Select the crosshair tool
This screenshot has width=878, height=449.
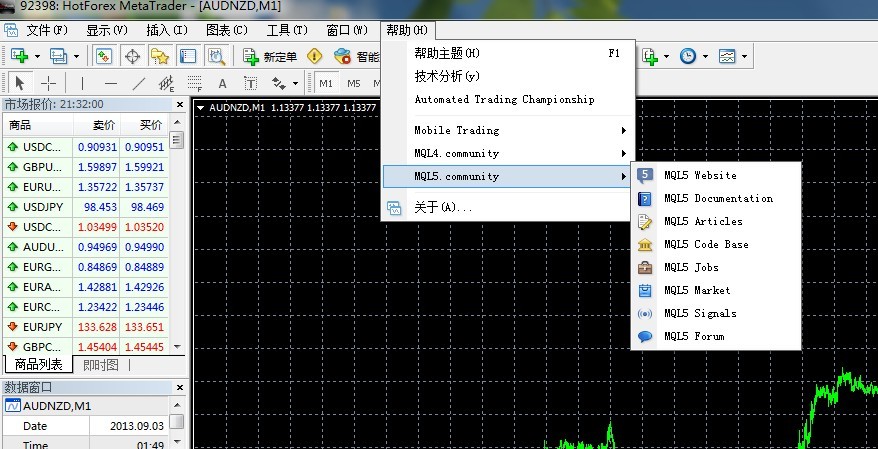click(49, 84)
